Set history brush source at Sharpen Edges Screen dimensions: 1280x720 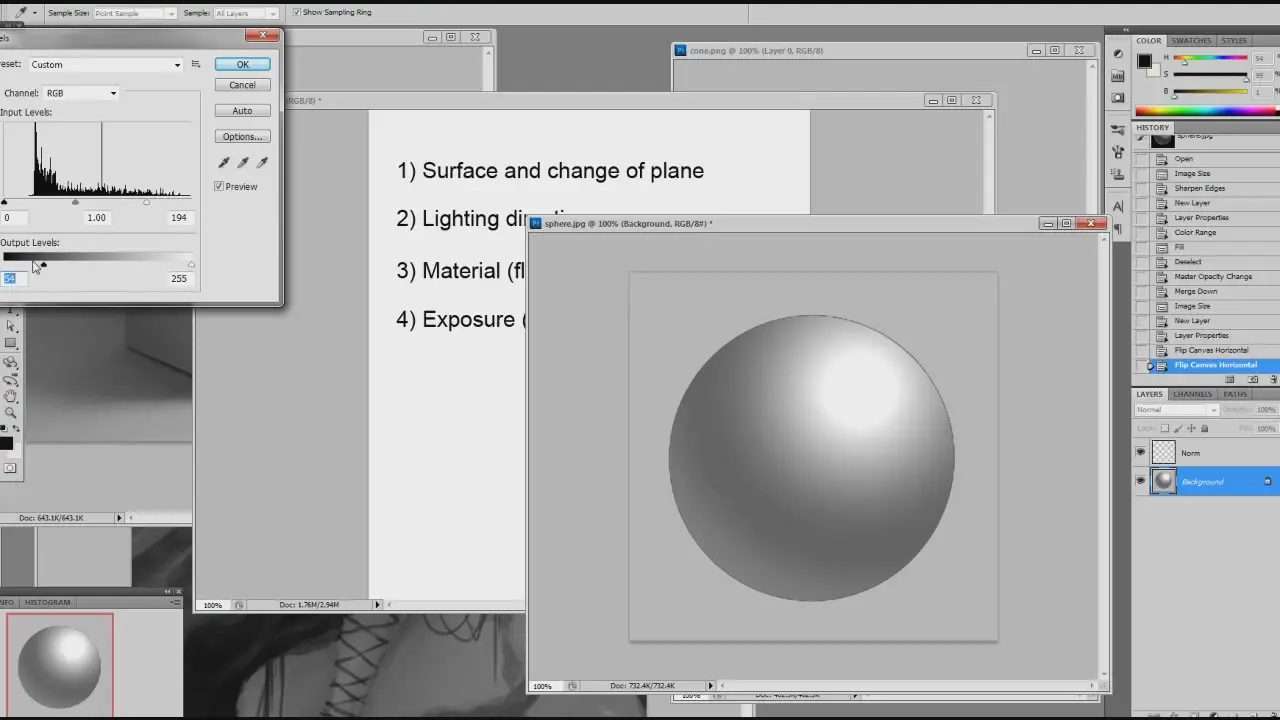pyautogui.click(x=1143, y=188)
